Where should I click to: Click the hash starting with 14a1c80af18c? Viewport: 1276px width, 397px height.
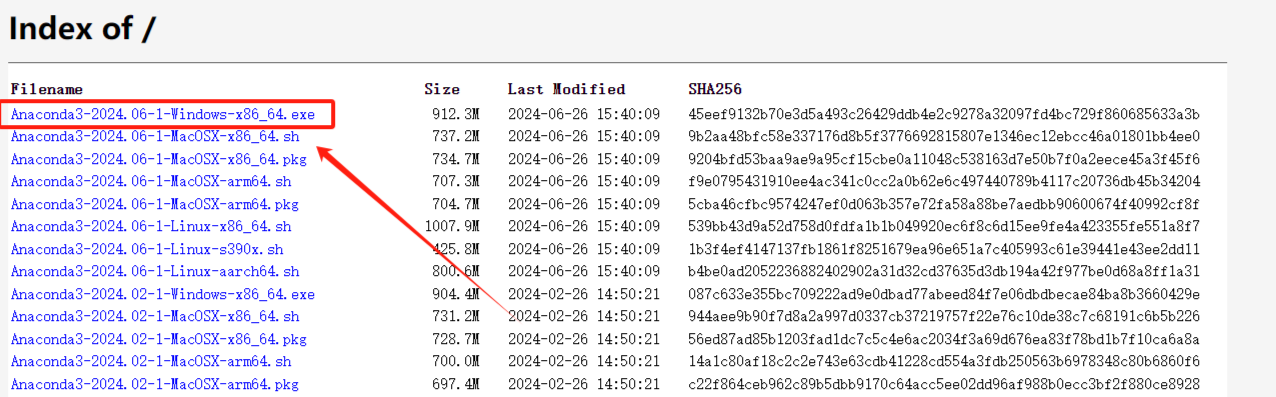click(944, 362)
